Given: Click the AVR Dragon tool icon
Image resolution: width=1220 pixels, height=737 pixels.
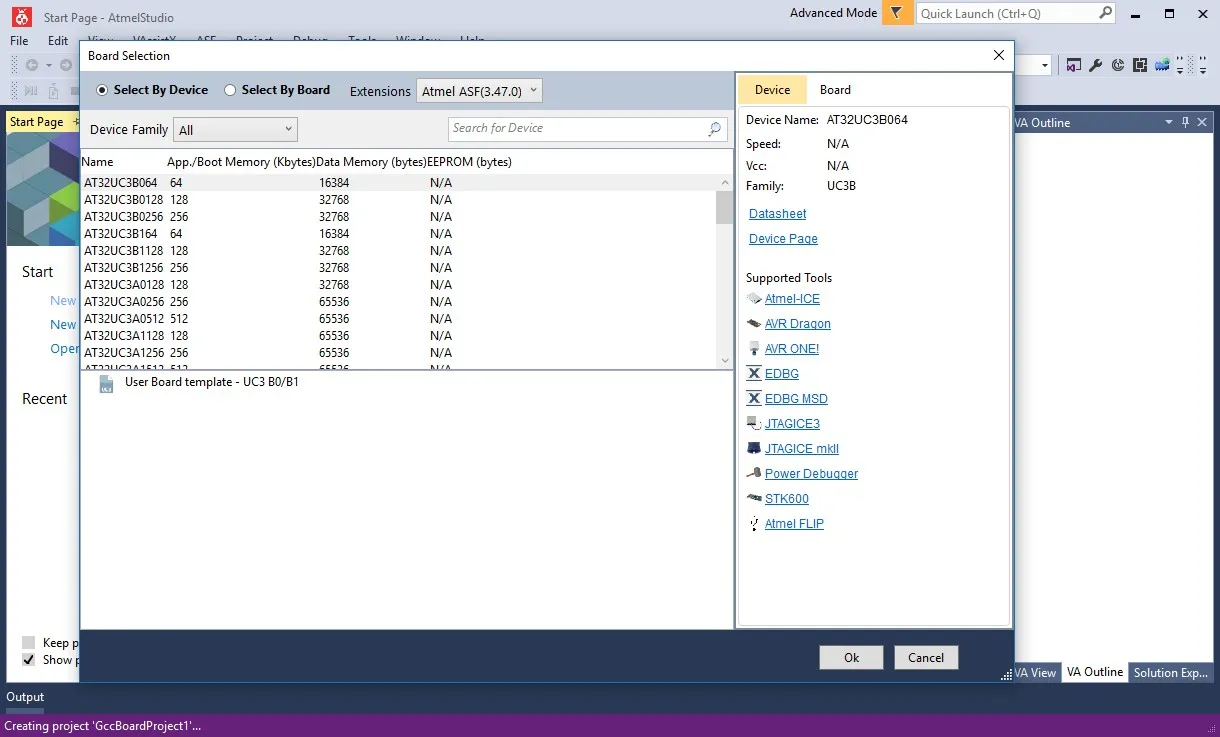Looking at the screenshot, I should (754, 324).
